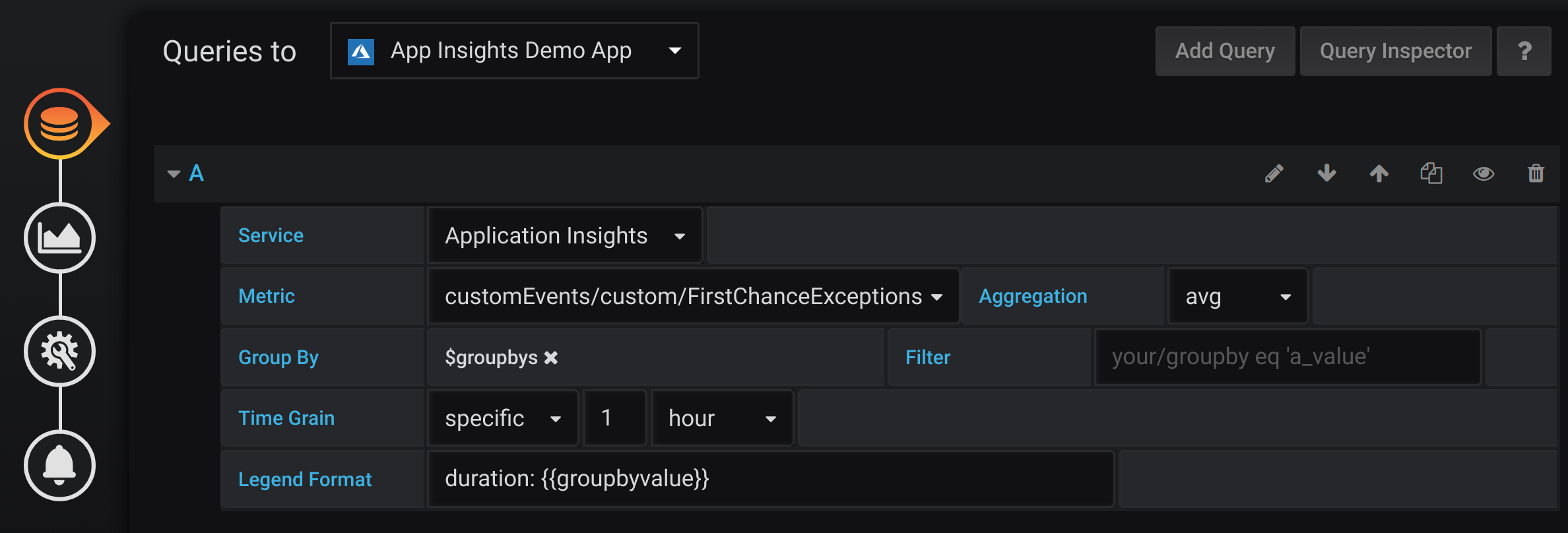Click the Filter input field
This screenshot has width=1568, height=533.
(1287, 358)
